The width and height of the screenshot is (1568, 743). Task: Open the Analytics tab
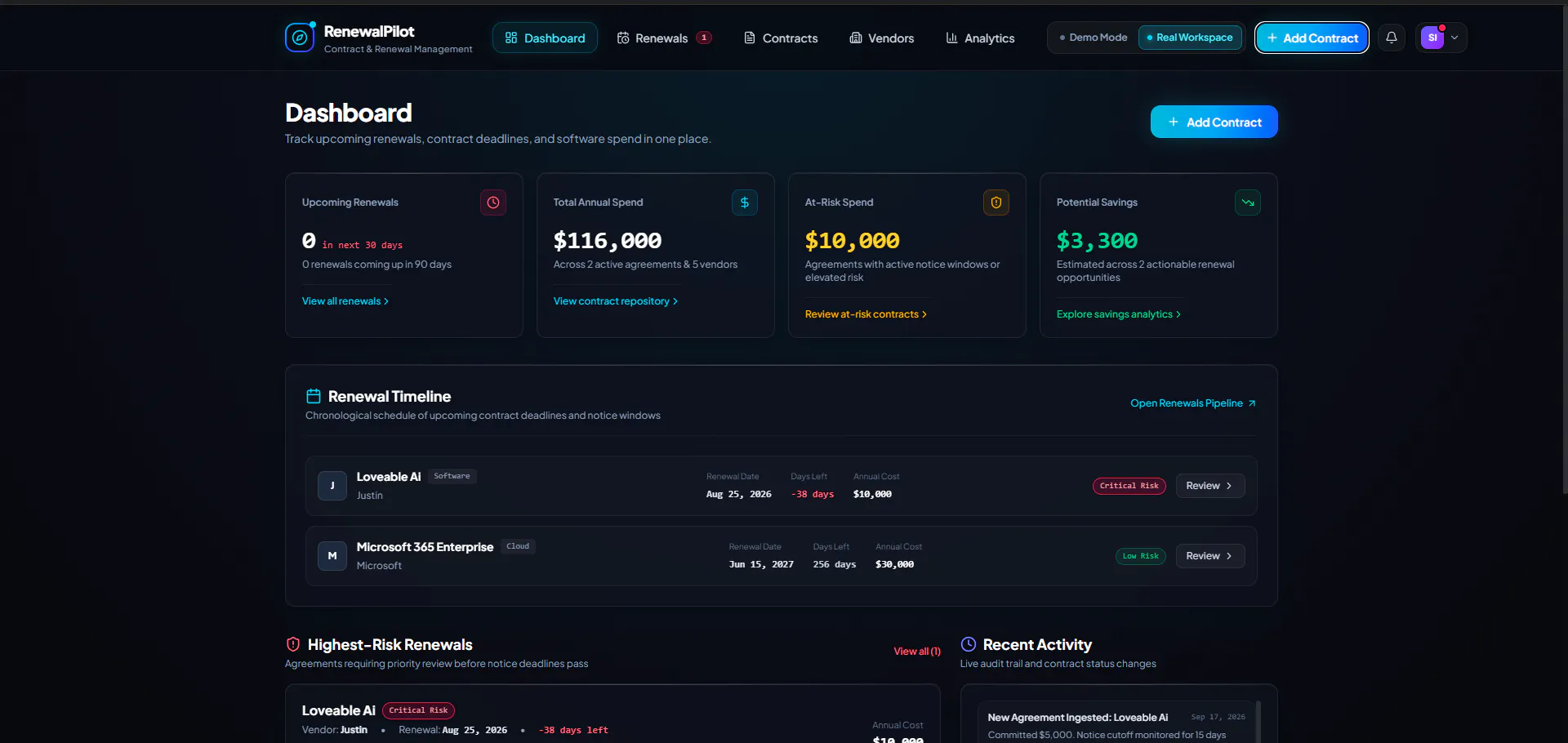tap(980, 38)
